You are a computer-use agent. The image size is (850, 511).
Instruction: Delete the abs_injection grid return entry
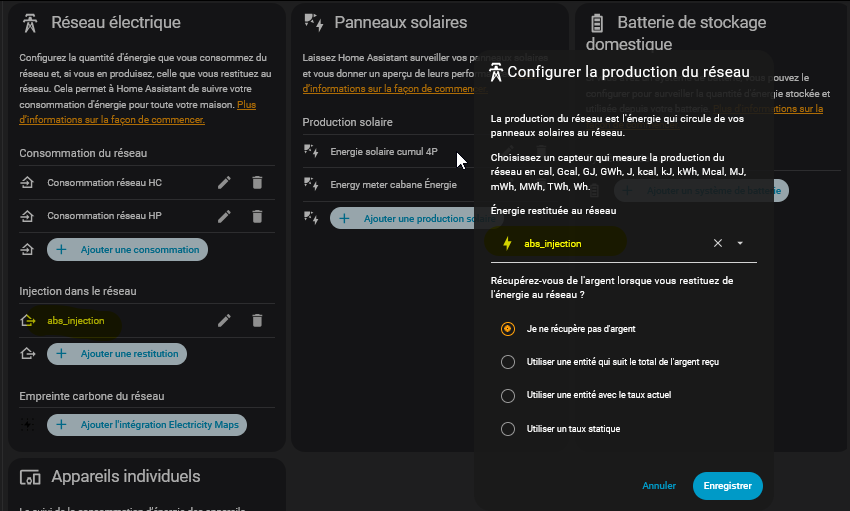click(257, 320)
